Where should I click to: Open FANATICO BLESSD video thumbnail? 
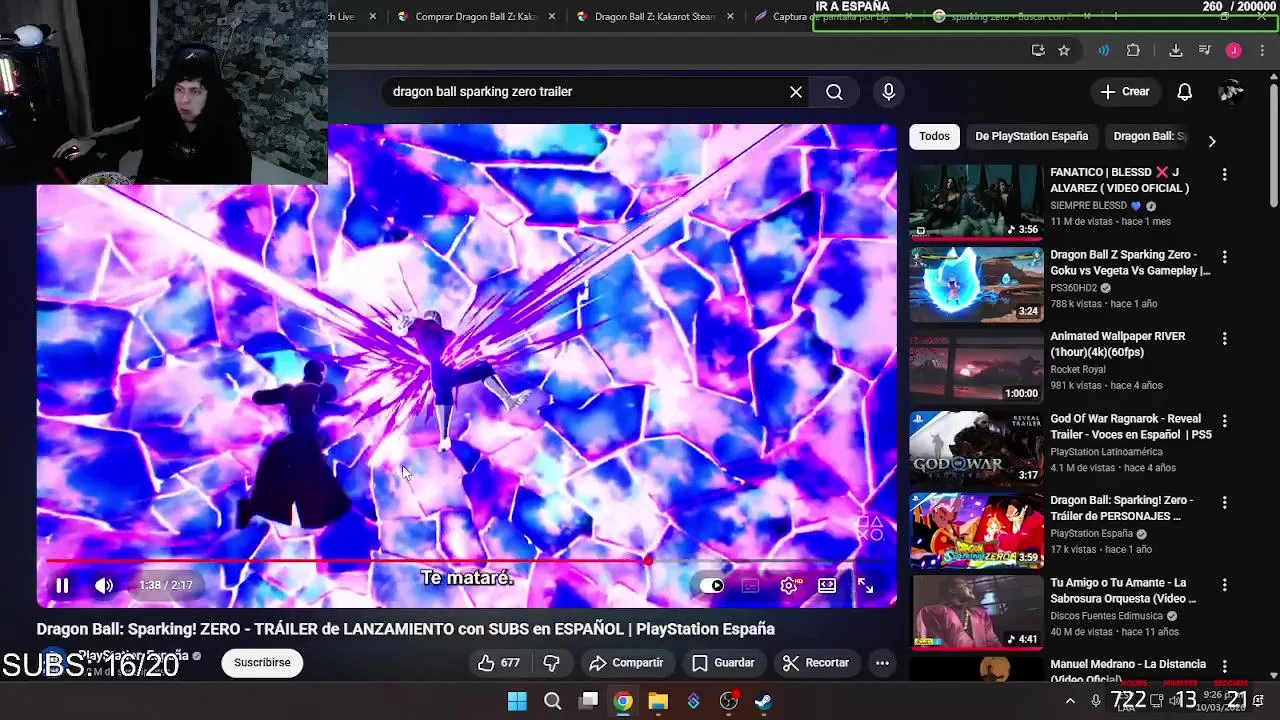click(x=976, y=202)
